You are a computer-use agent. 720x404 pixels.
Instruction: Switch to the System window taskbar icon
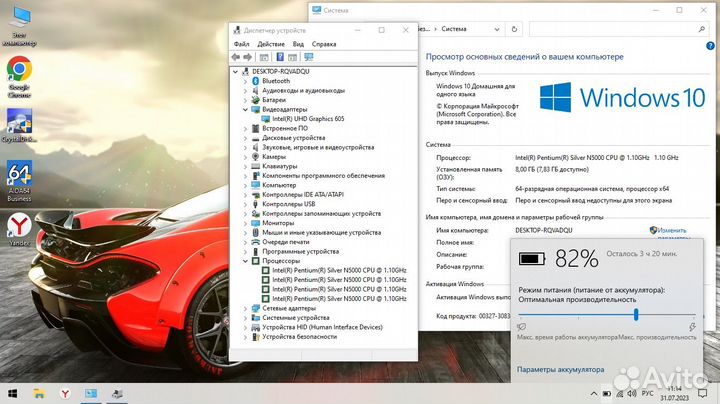coord(91,393)
